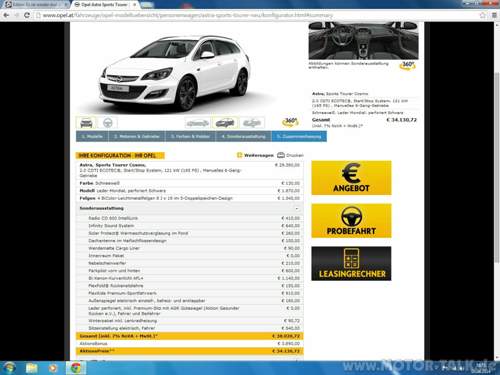Switch to Farben & Polster tab

190,136
